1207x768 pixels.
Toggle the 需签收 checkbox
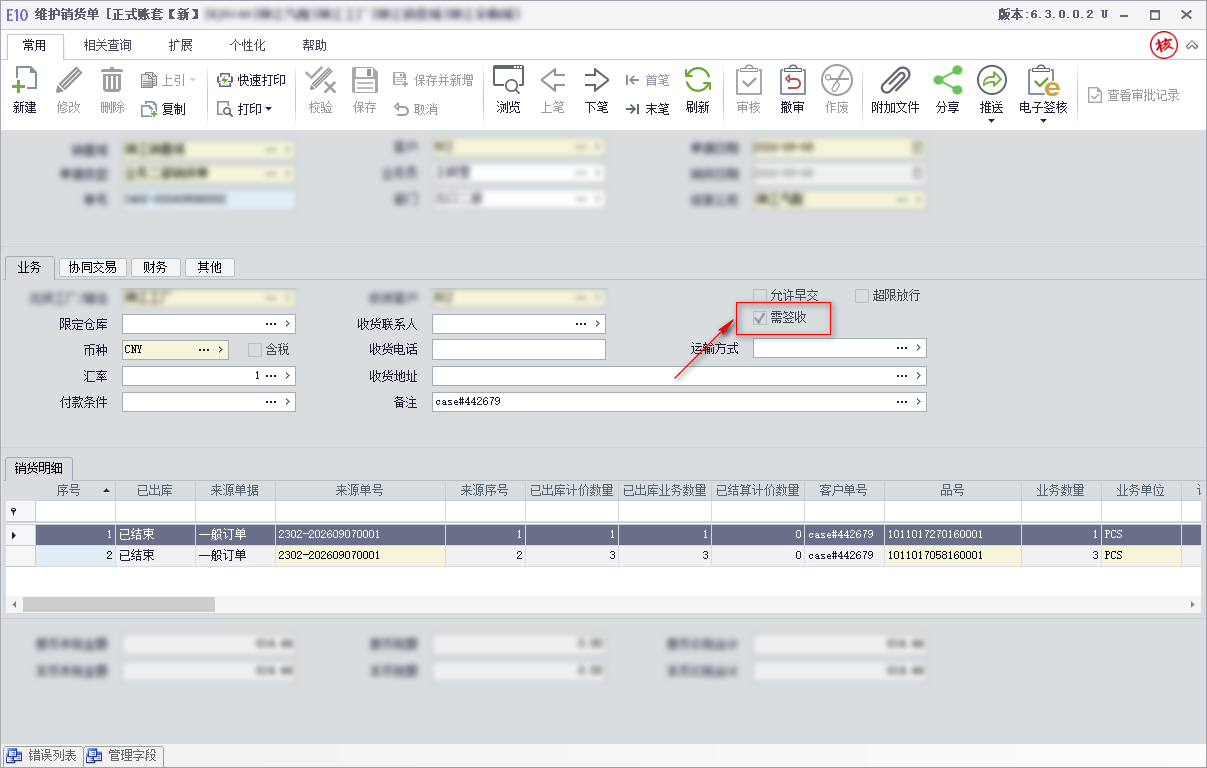(x=759, y=318)
